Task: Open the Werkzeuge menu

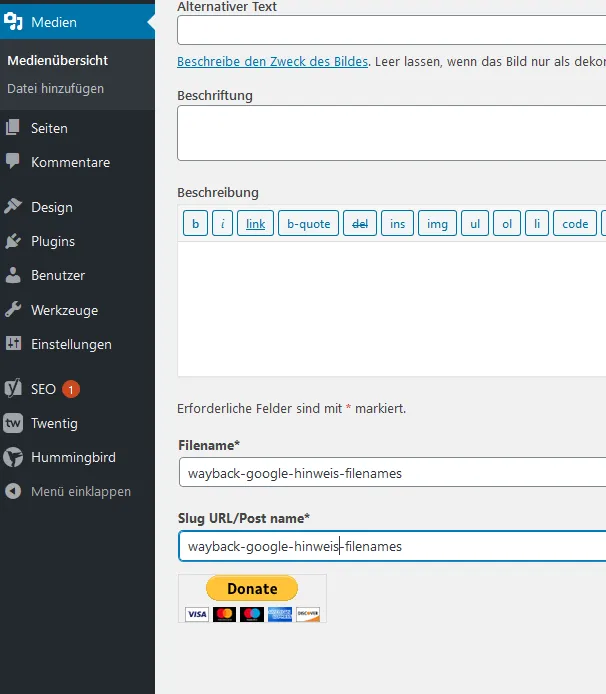Action: (77, 310)
